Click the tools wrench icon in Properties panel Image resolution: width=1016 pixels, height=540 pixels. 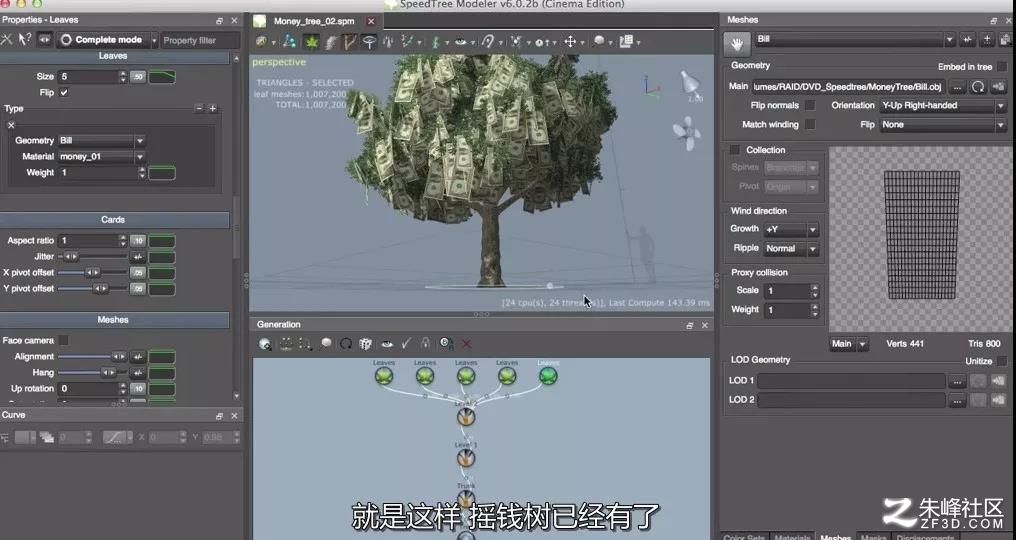pos(6,40)
